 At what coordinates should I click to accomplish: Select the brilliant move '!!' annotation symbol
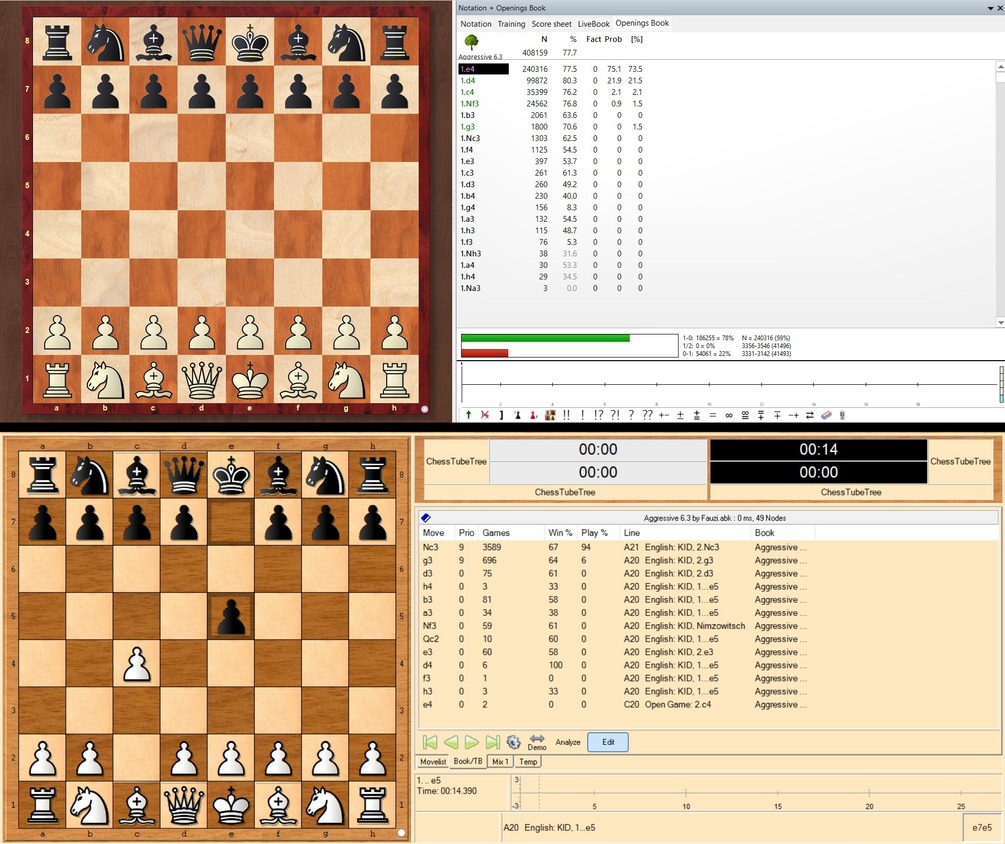click(x=566, y=415)
